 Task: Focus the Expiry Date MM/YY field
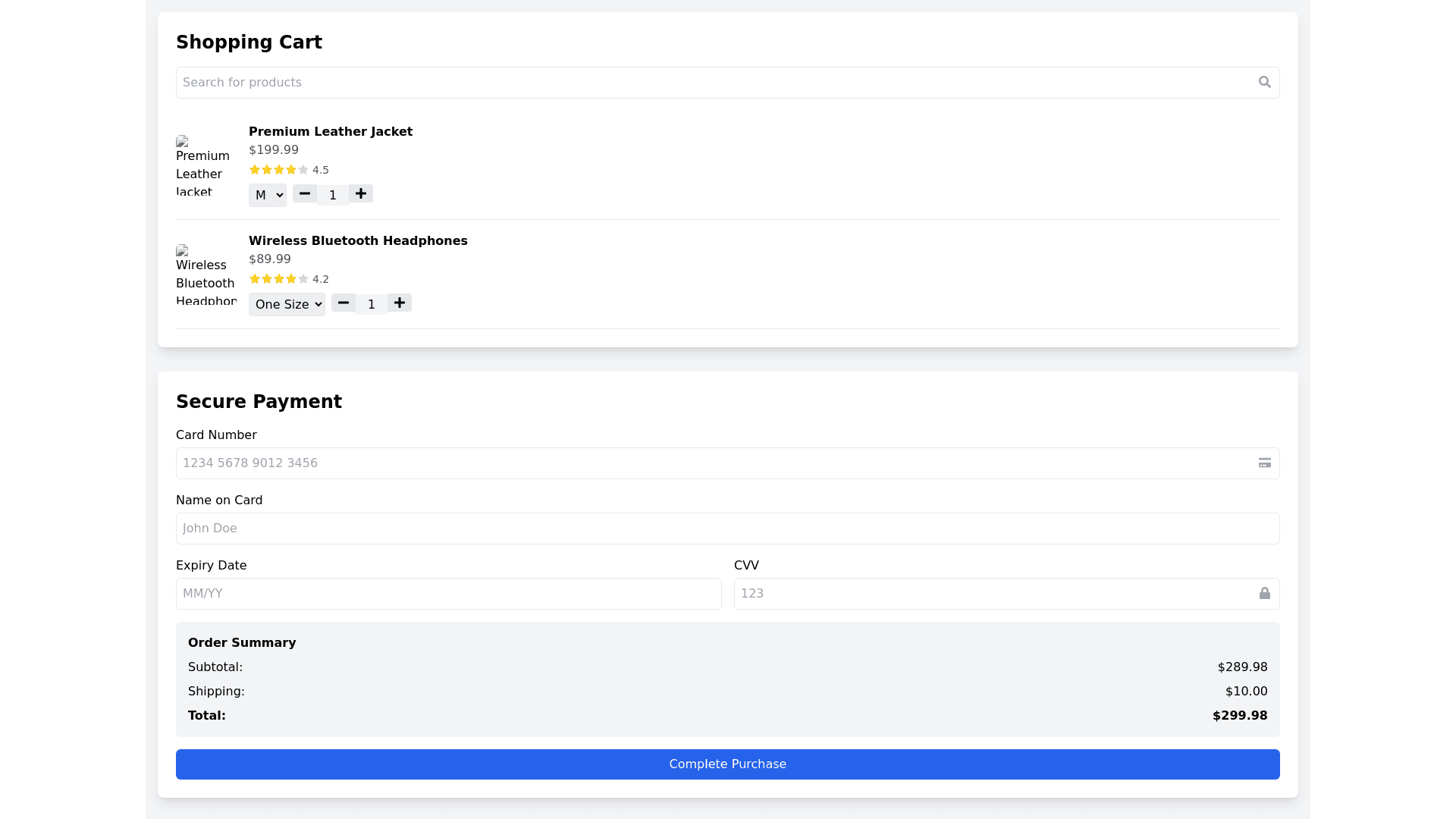(448, 594)
